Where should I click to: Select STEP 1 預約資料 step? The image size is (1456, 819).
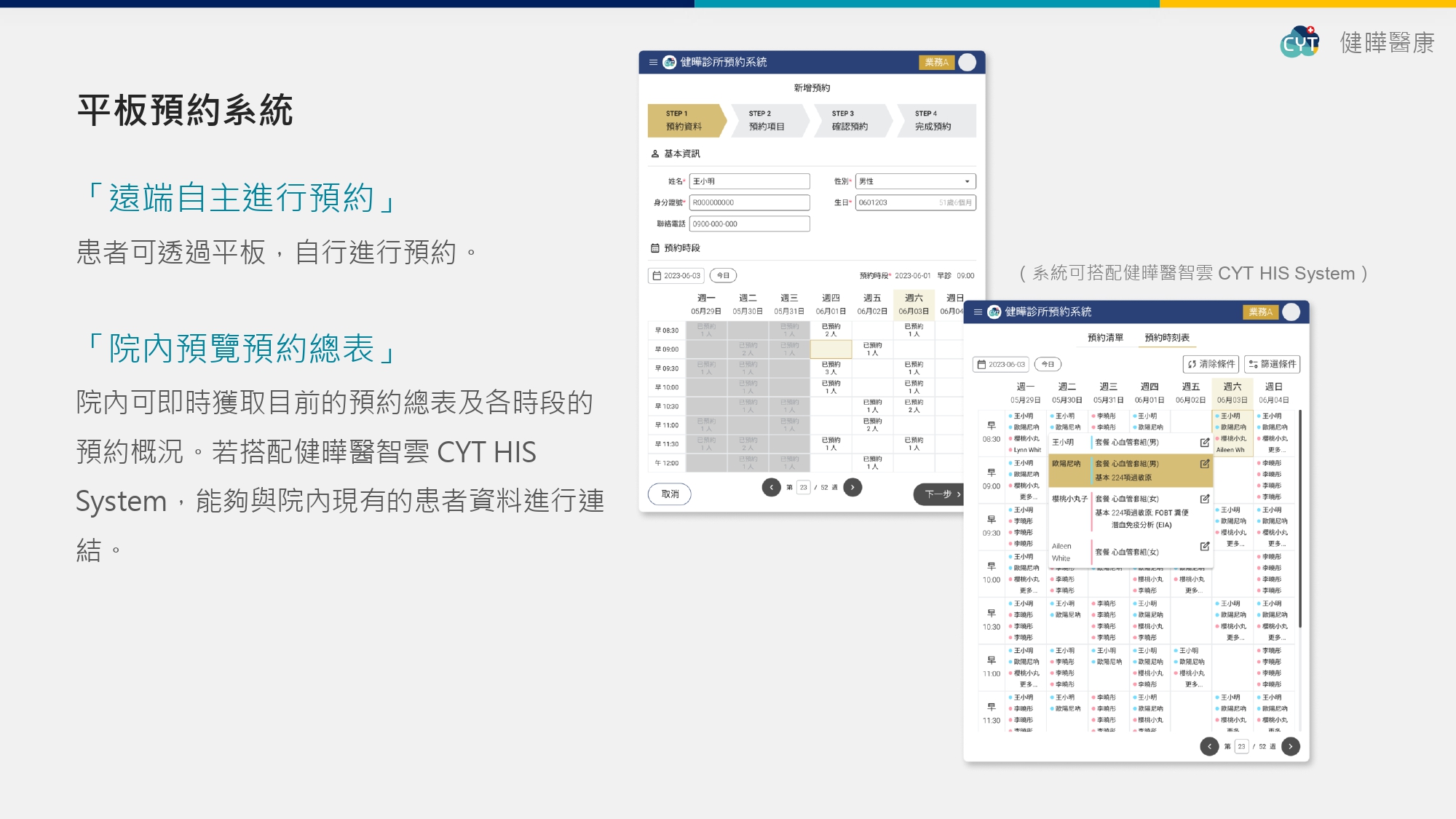point(687,120)
